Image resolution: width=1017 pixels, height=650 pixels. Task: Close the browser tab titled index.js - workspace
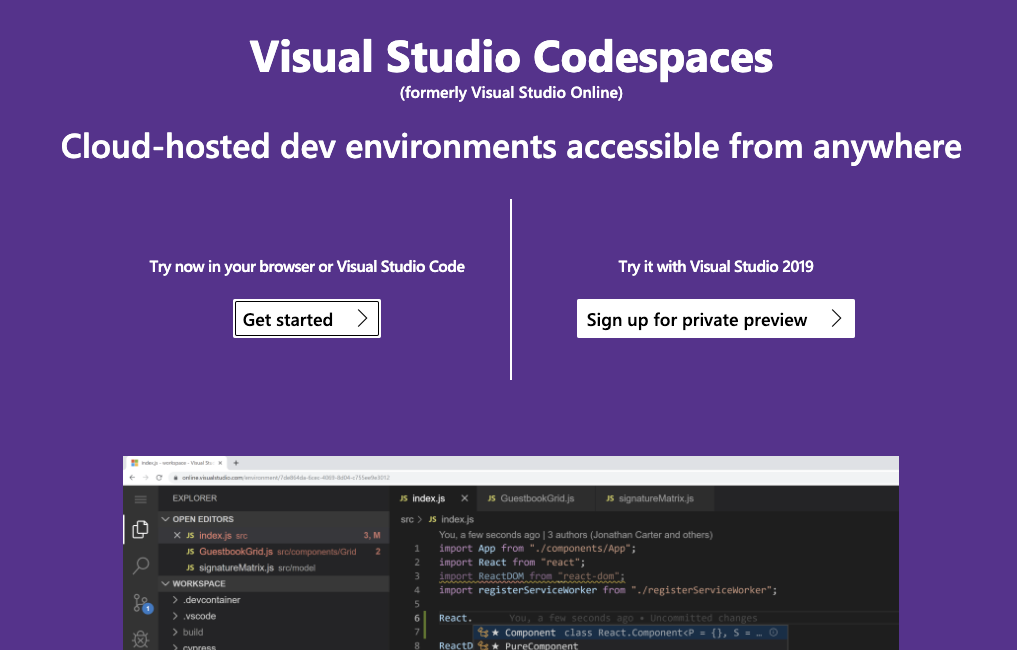pos(221,463)
